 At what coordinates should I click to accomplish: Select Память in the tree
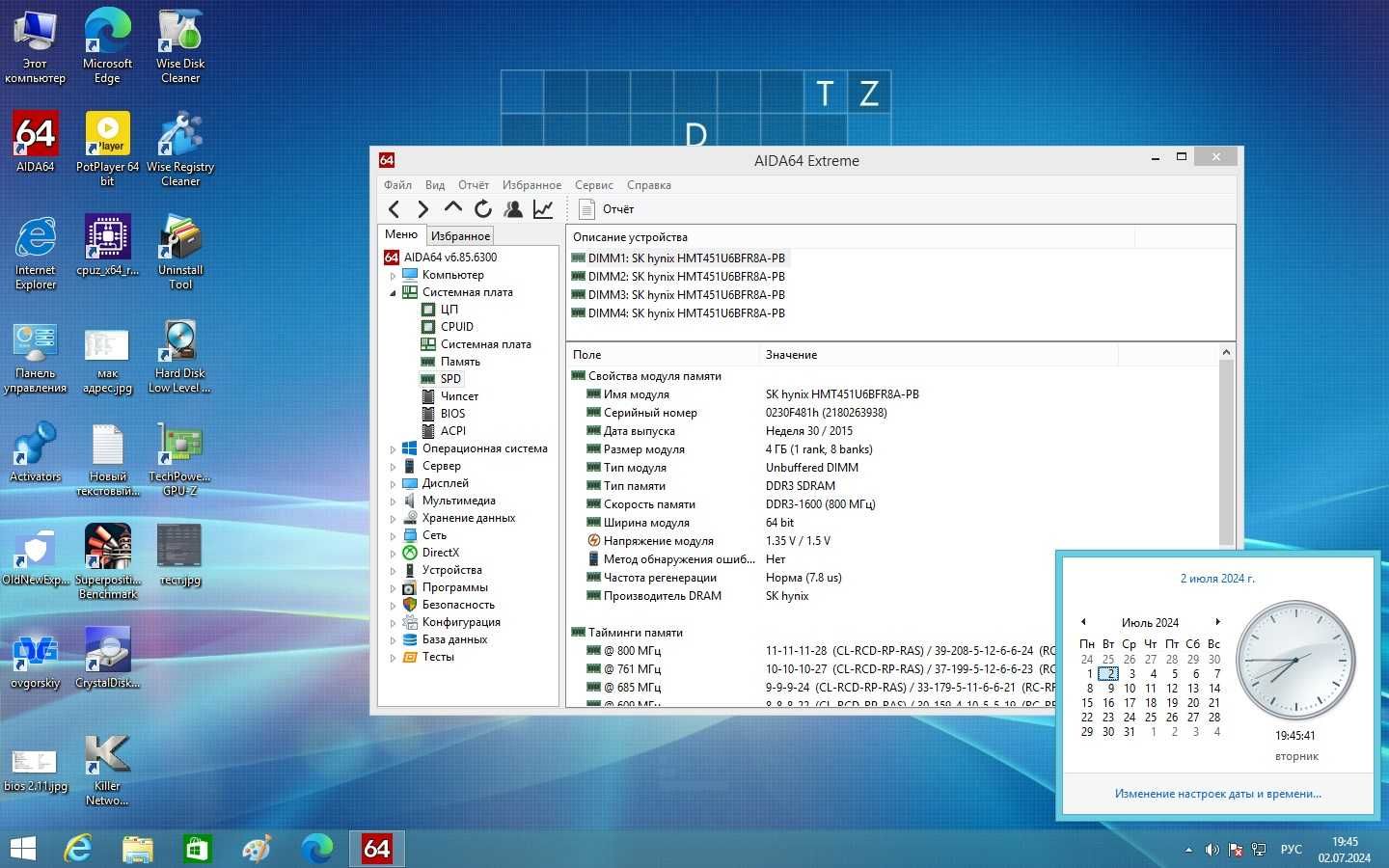click(460, 362)
